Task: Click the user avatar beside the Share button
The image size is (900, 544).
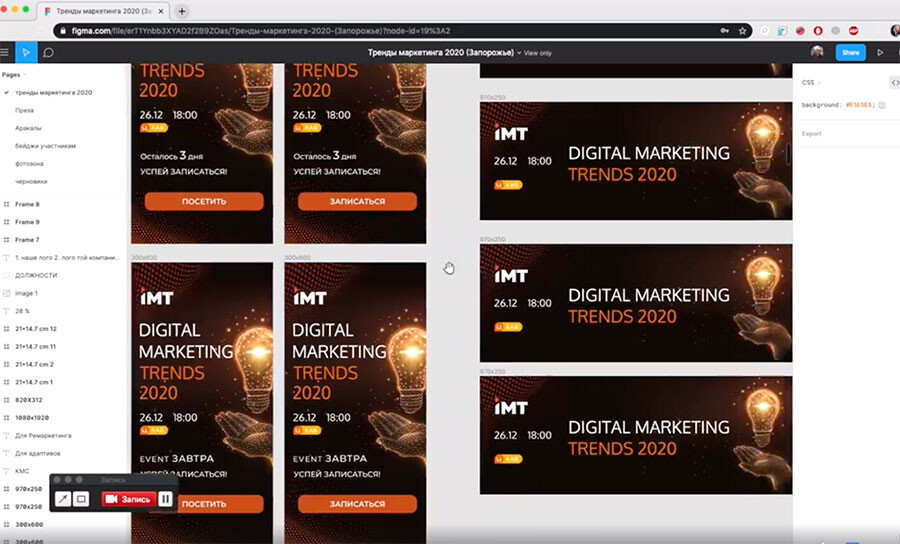Action: [817, 52]
